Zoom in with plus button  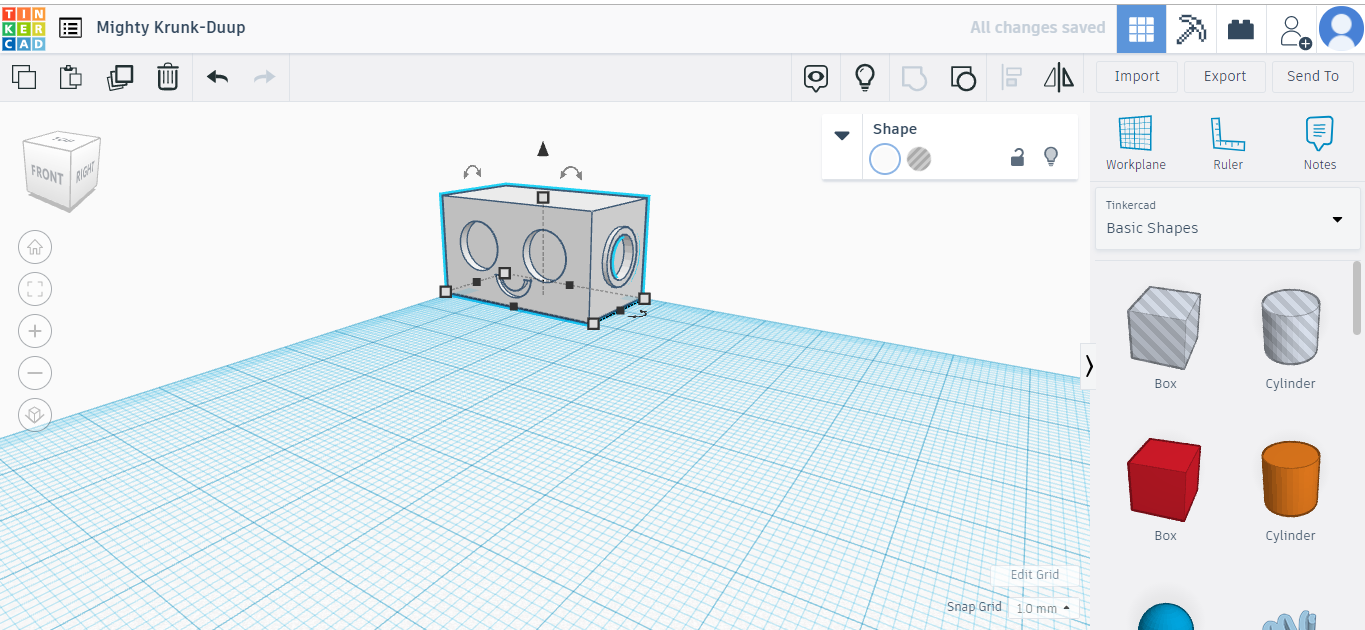(35, 331)
